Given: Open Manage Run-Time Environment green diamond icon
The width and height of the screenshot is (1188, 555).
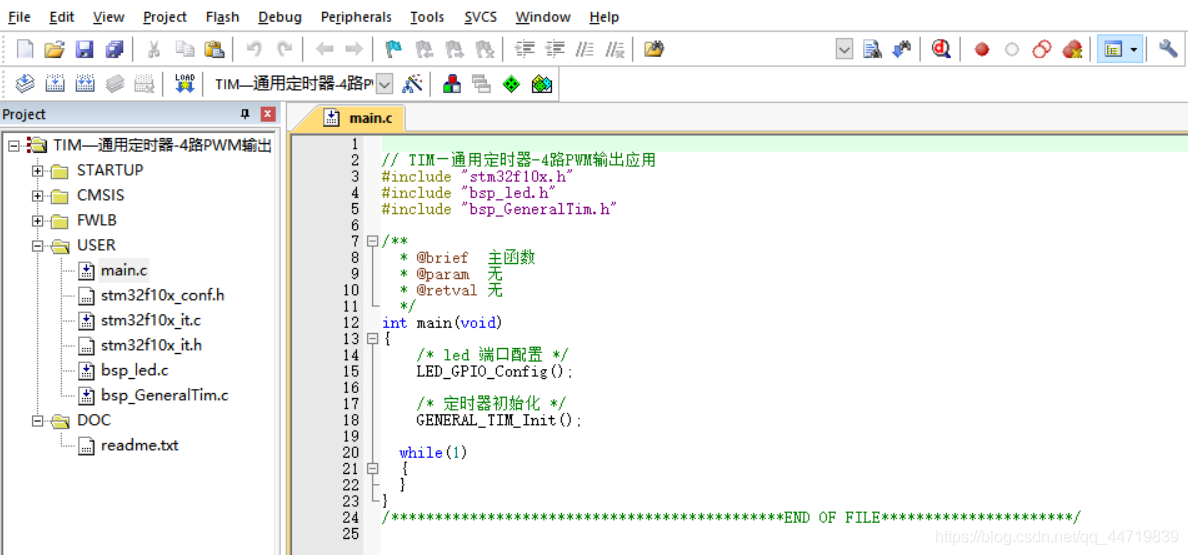Looking at the screenshot, I should click(511, 84).
